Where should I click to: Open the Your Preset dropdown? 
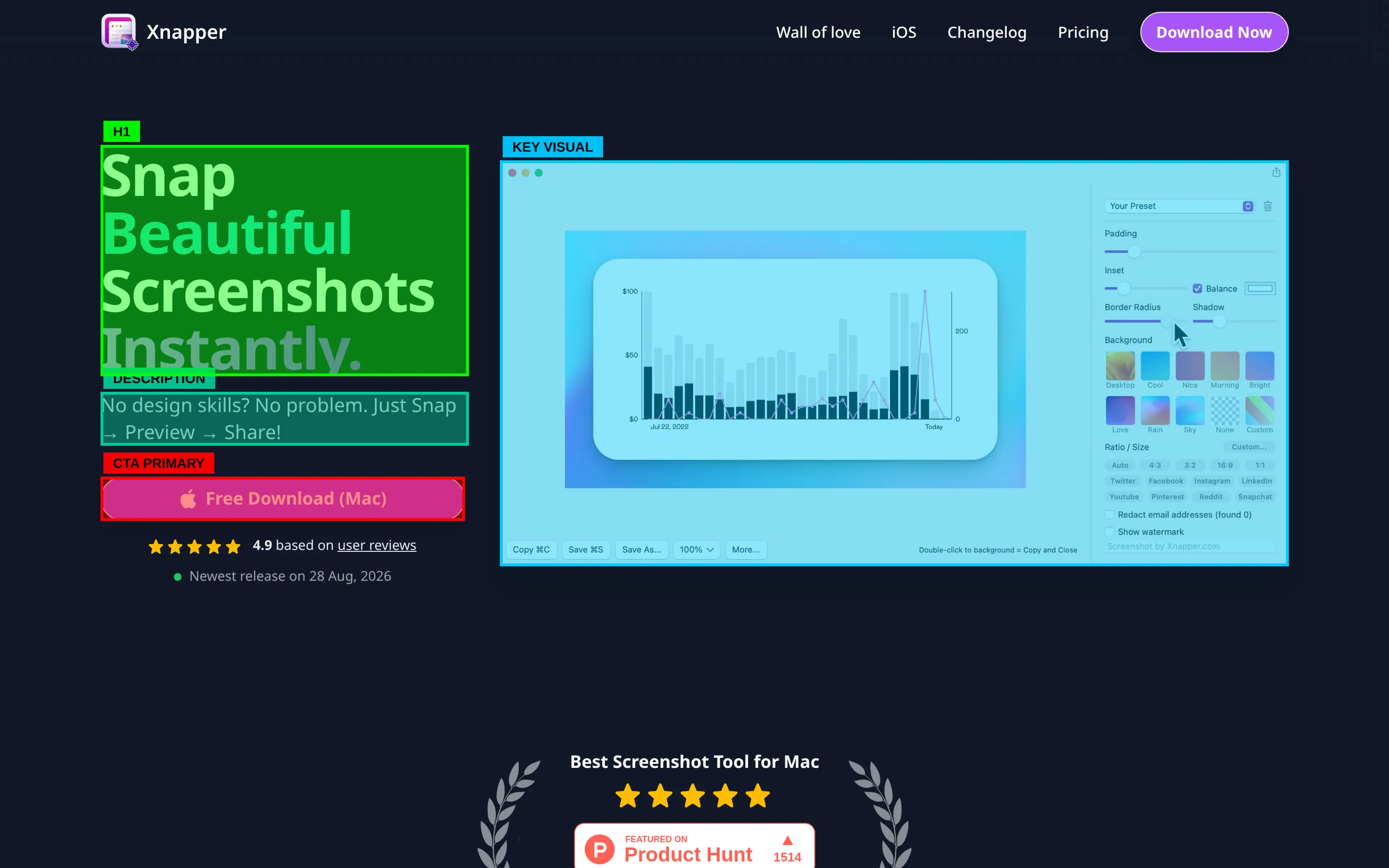(x=1180, y=206)
